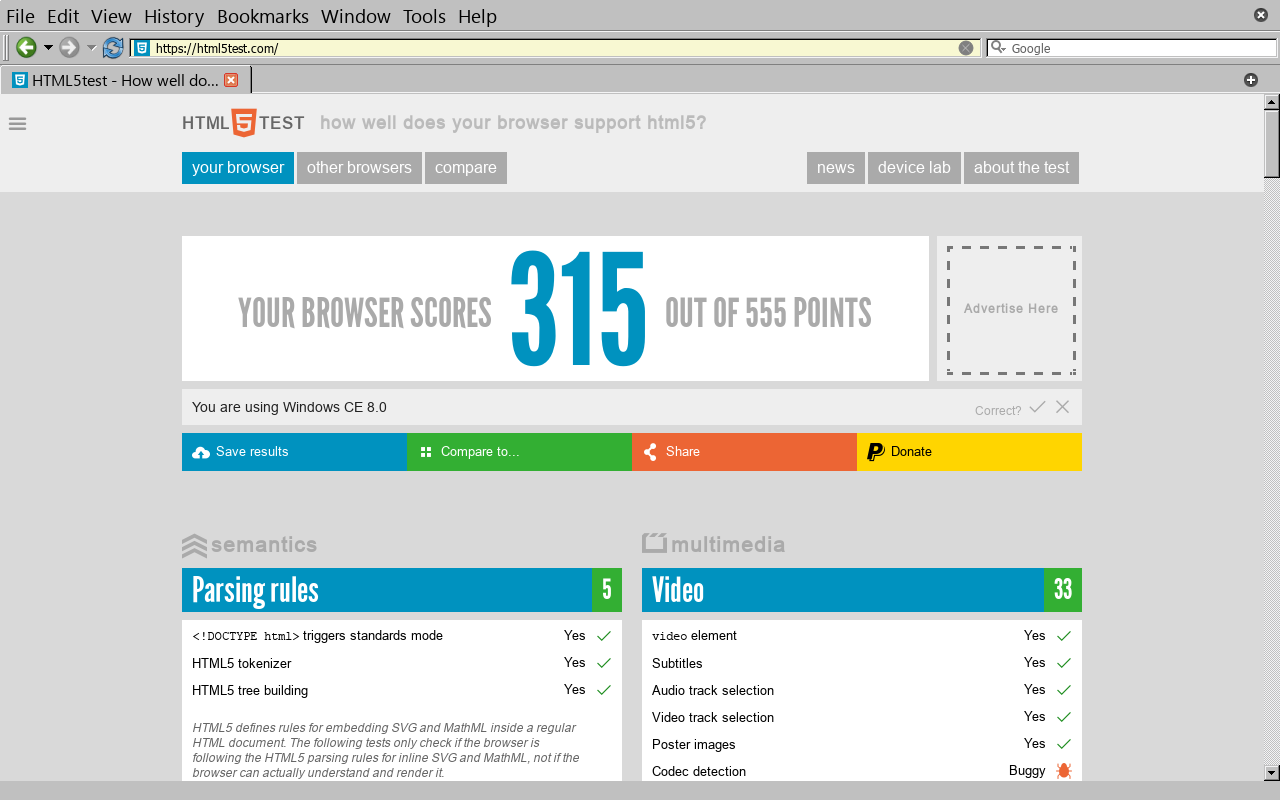Click 'Poster images' row
Screen dimensions: 1280x800
point(862,744)
